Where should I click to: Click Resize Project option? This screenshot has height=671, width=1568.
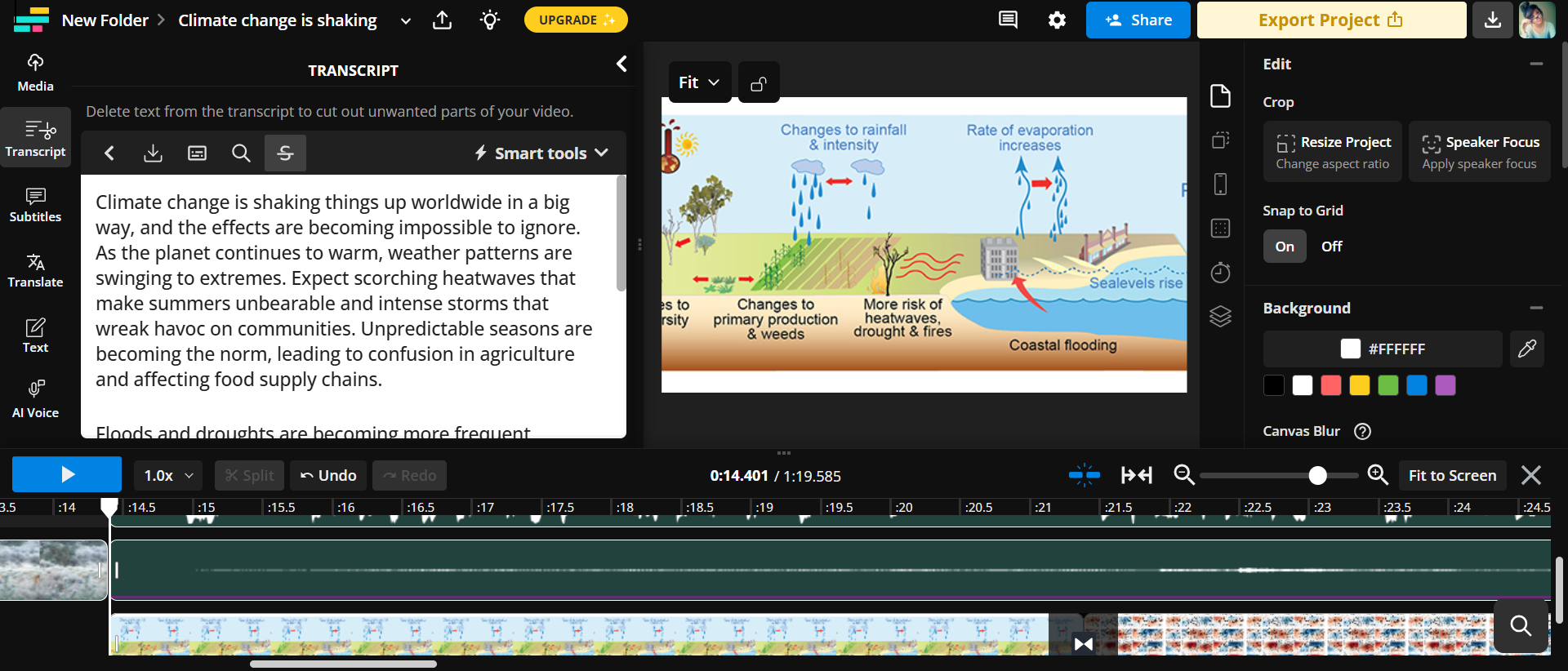(1333, 152)
